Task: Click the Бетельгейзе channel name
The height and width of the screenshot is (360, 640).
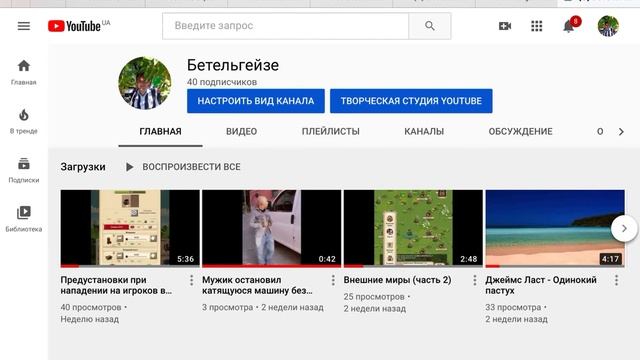Action: click(233, 65)
